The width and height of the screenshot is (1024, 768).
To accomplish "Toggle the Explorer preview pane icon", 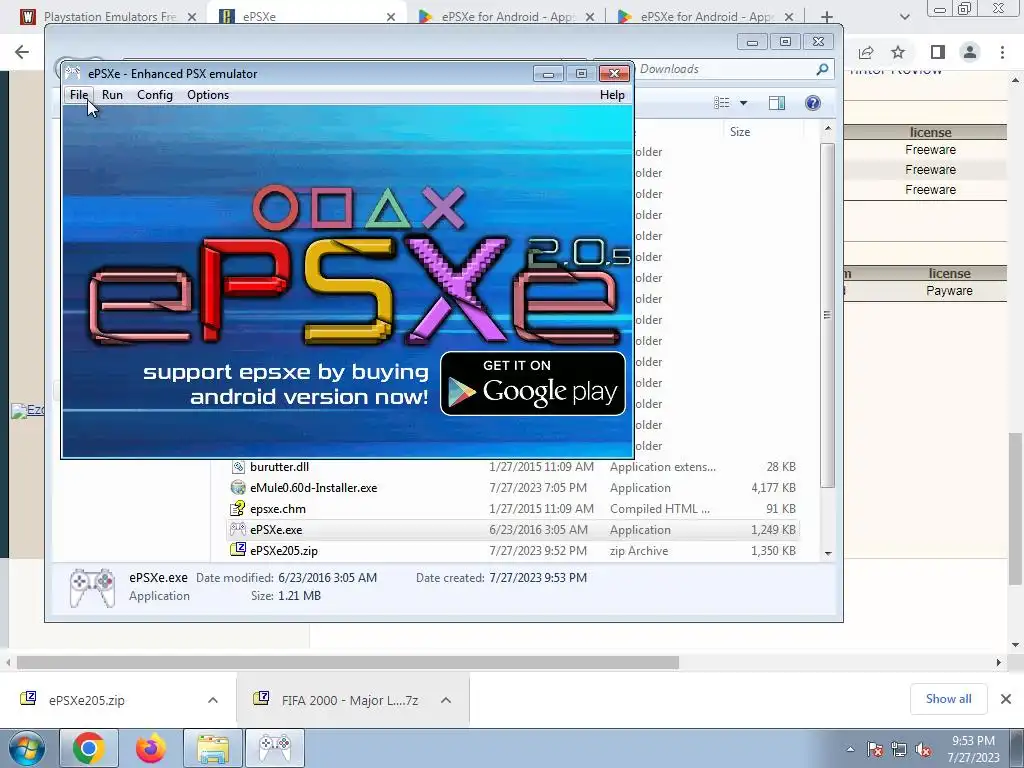I will click(776, 103).
